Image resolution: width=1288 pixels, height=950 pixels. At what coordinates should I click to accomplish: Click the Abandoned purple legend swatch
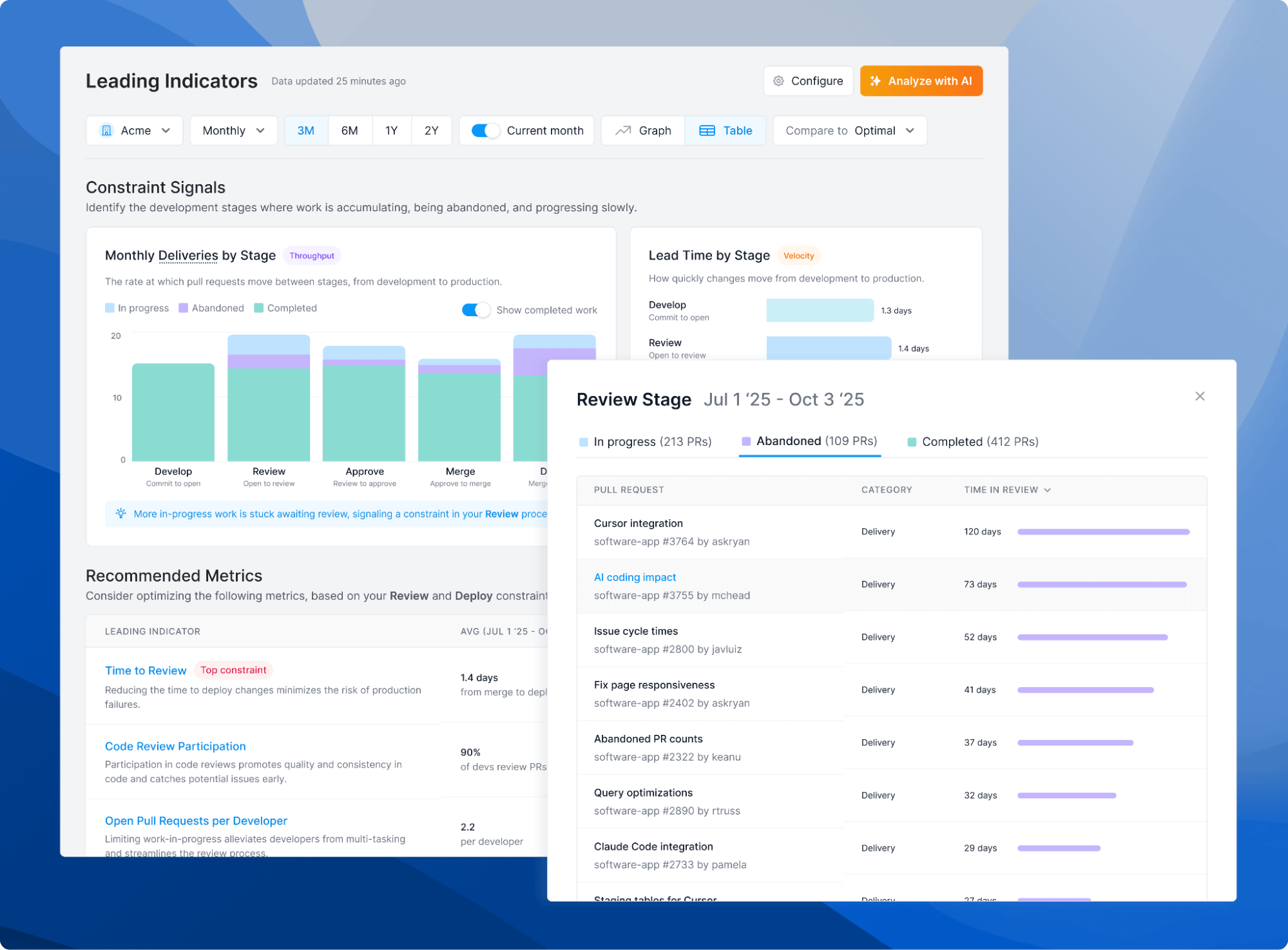pos(184,308)
